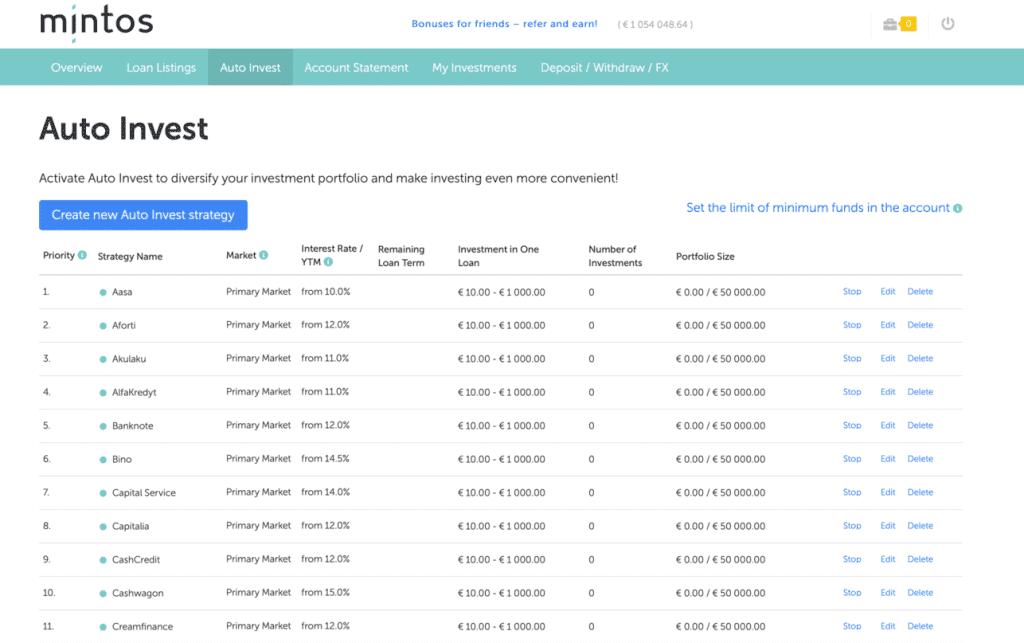Click the status dot next to Aasa
Image resolution: width=1024 pixels, height=643 pixels.
pyautogui.click(x=103, y=292)
